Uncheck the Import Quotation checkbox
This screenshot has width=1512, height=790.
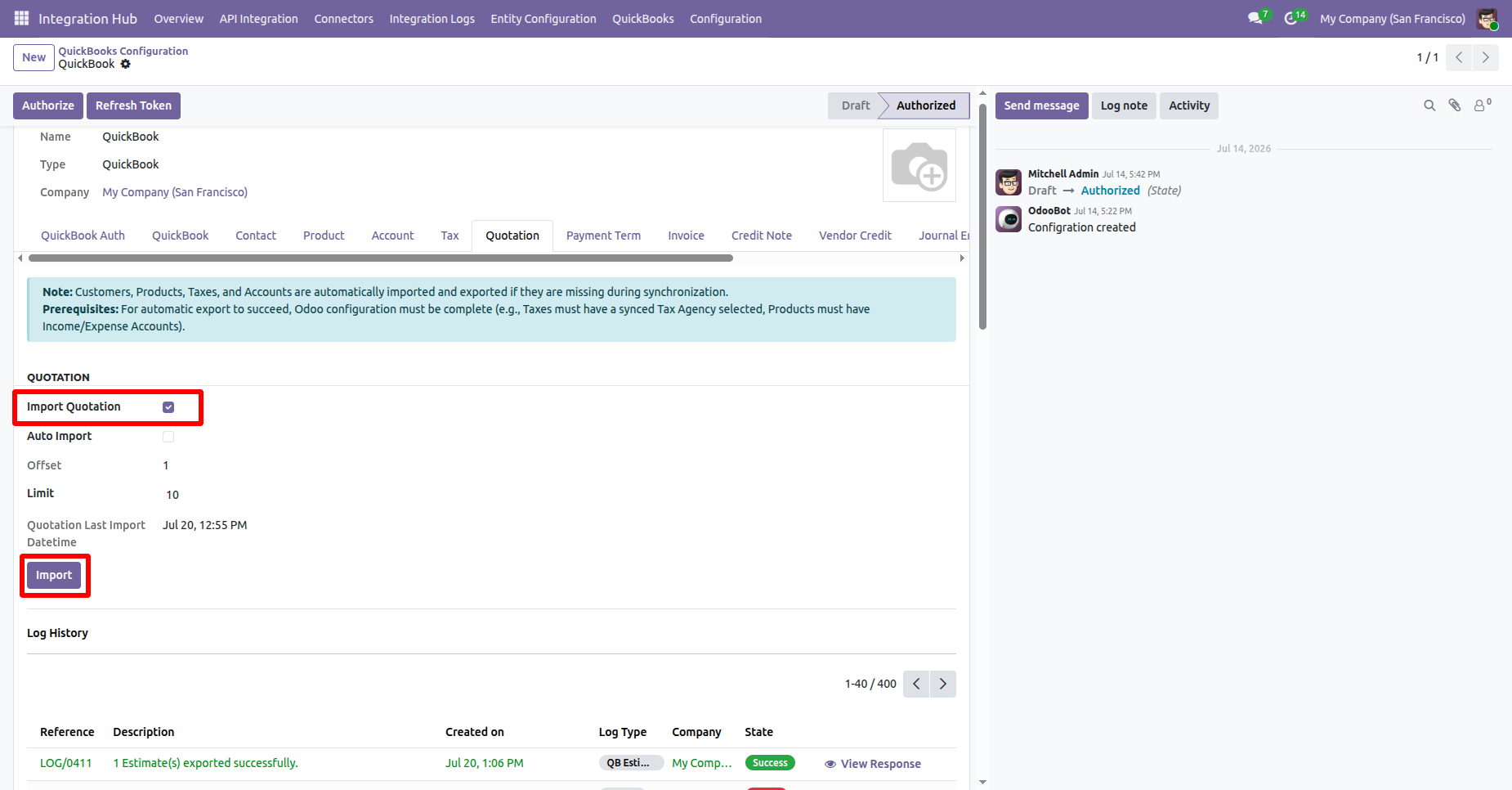[168, 407]
